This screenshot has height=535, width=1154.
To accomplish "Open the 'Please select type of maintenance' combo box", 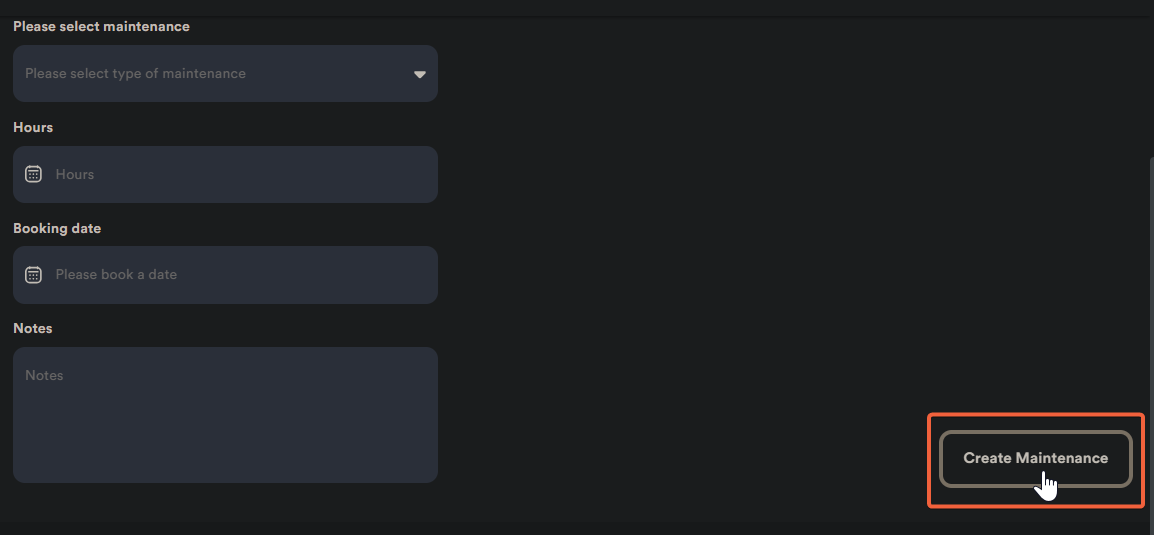I will pyautogui.click(x=225, y=73).
